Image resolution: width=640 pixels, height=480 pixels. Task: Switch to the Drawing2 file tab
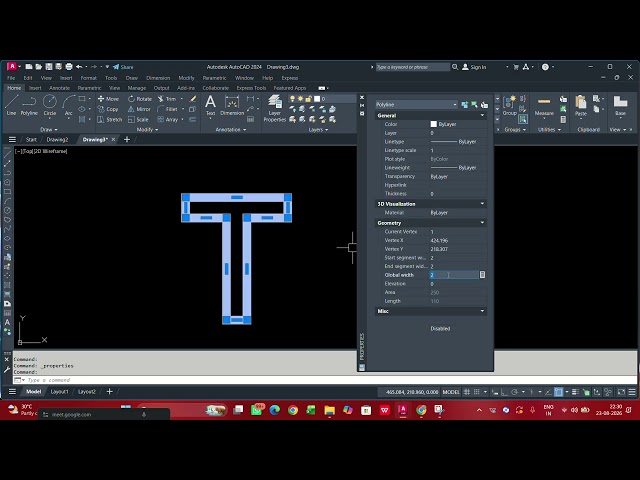click(x=57, y=140)
